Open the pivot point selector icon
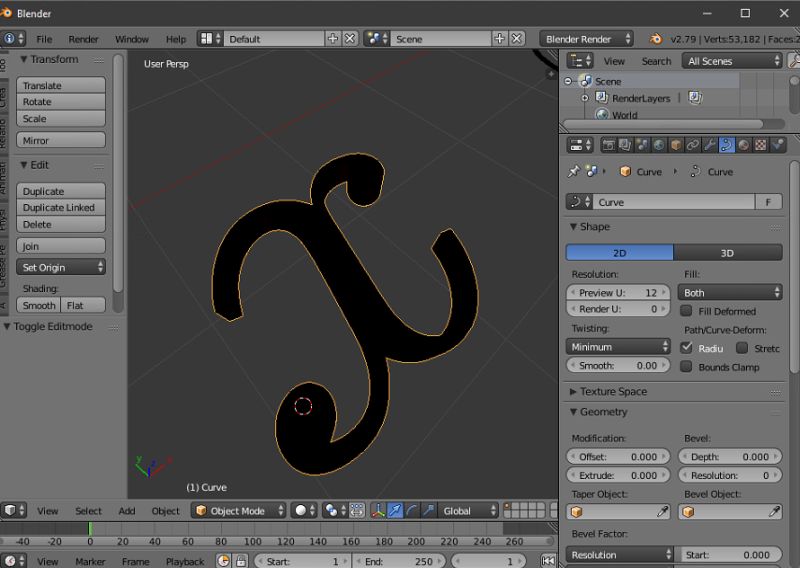The width and height of the screenshot is (800, 568). click(x=335, y=510)
